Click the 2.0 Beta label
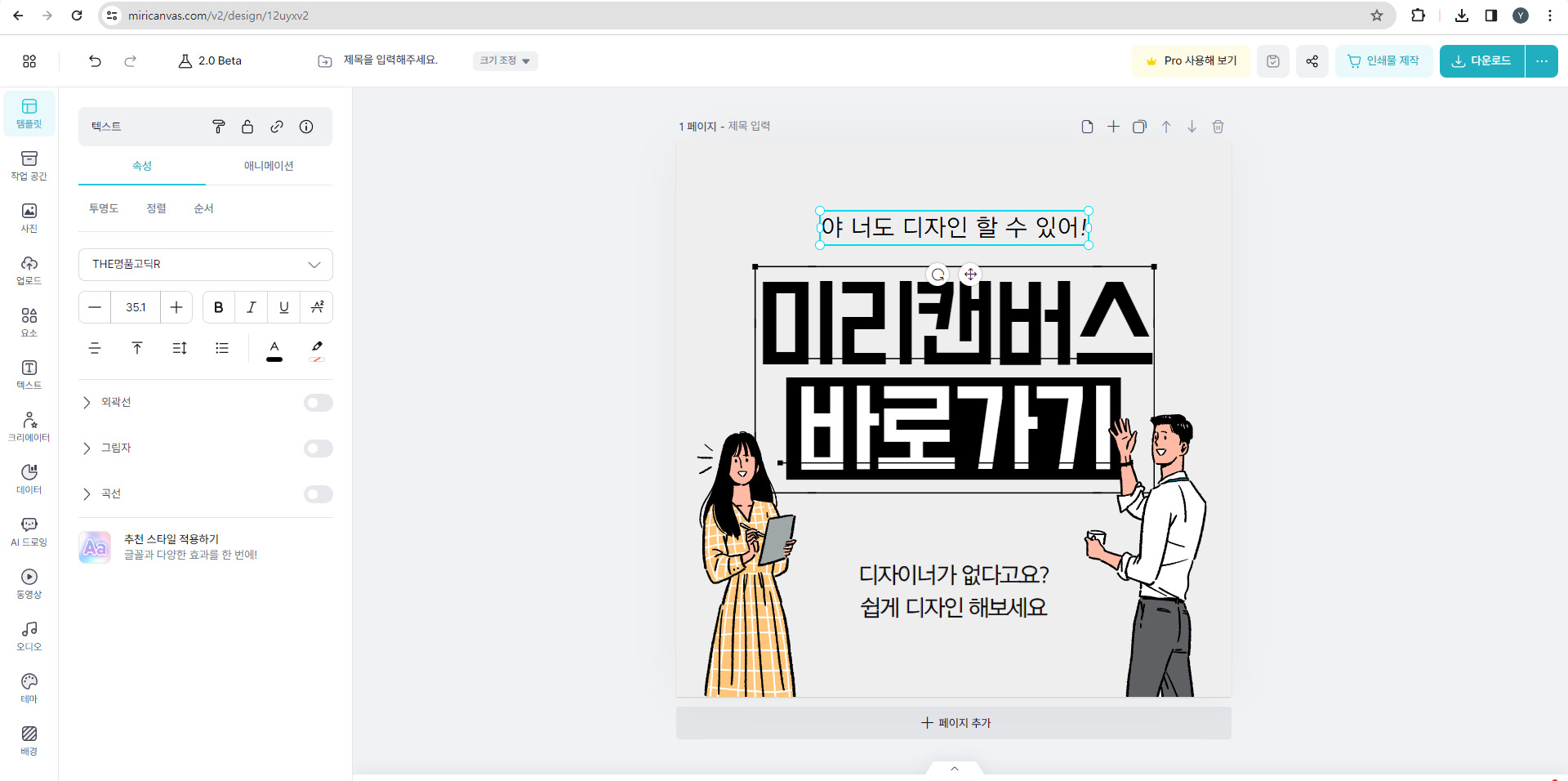 coord(211,60)
